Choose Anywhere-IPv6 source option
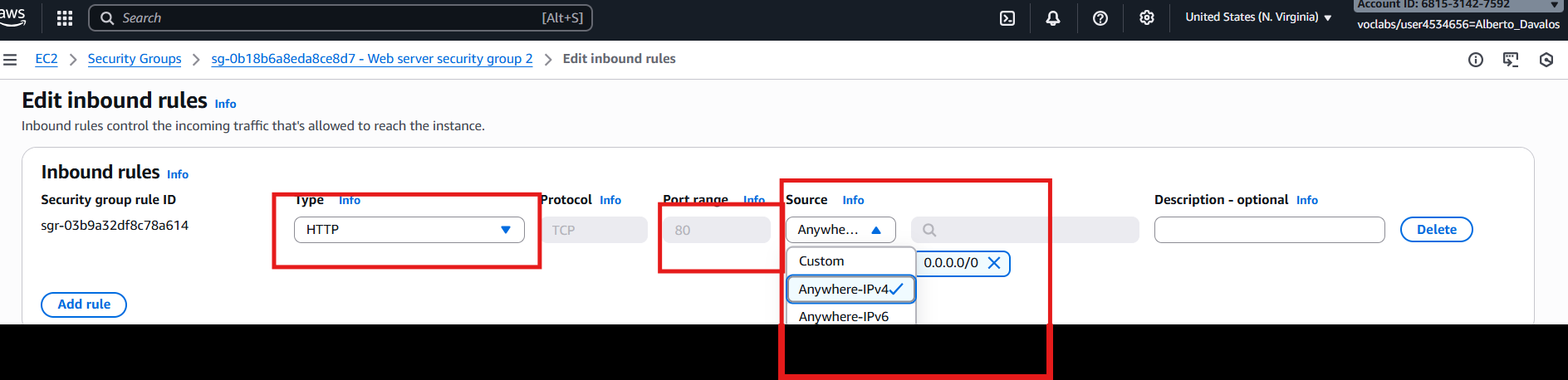 [x=843, y=316]
